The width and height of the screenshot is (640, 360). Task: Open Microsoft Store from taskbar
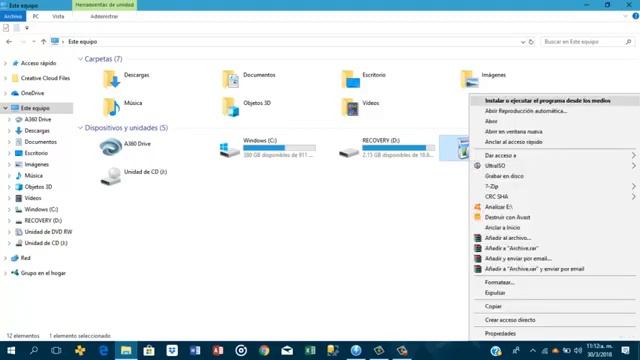[x=149, y=351]
